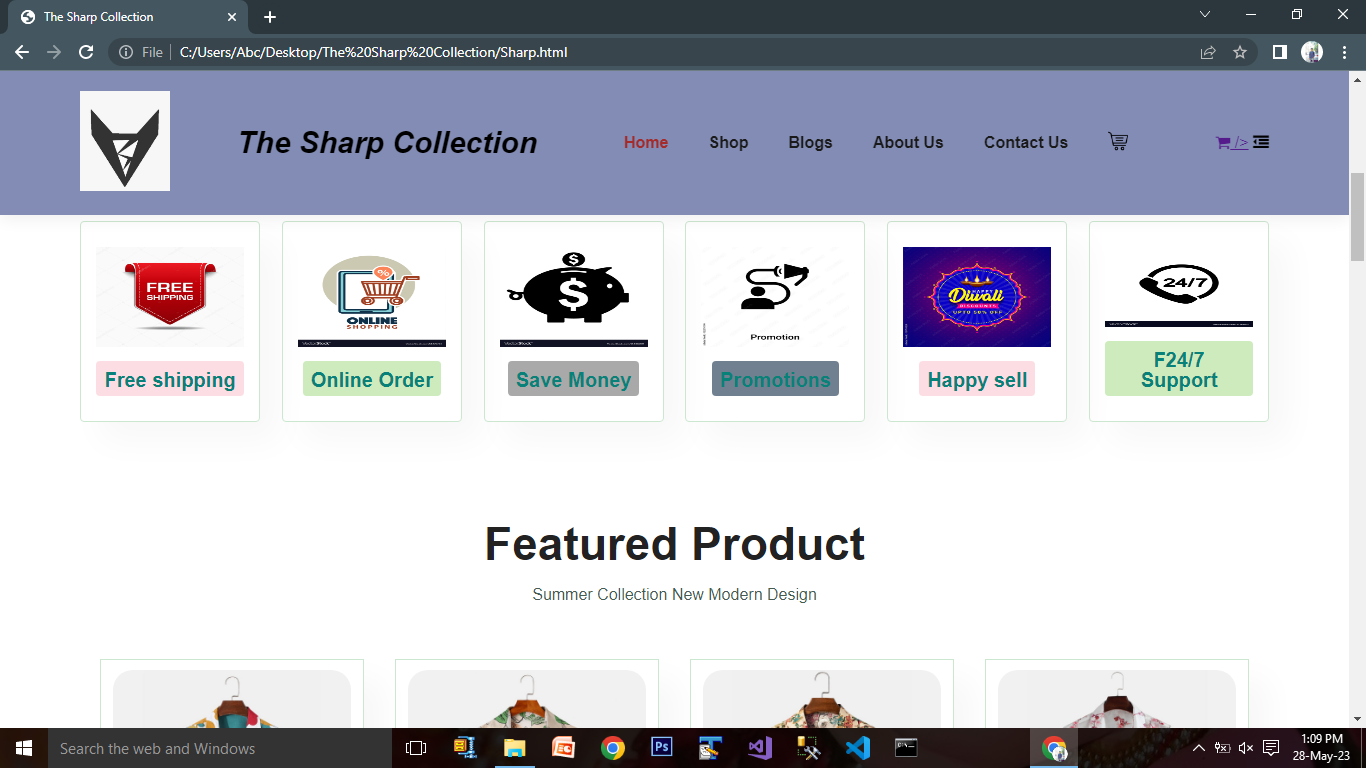
Task: Open Task View on the taskbar
Action: click(x=416, y=748)
